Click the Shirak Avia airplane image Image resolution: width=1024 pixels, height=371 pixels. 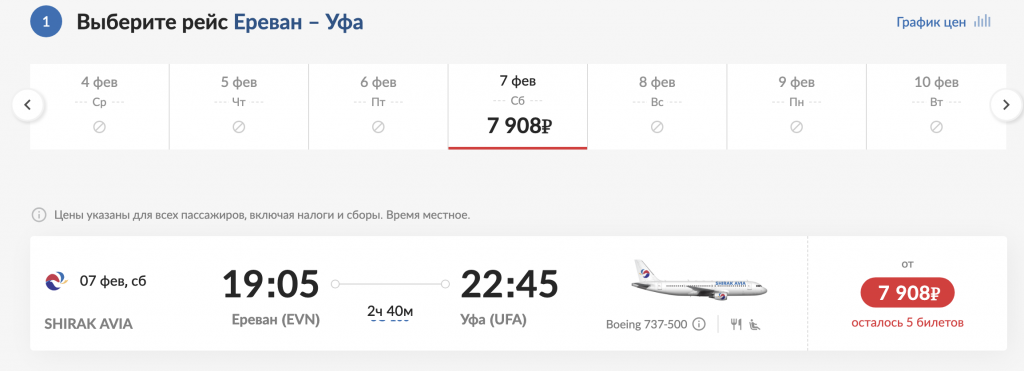pyautogui.click(x=699, y=280)
